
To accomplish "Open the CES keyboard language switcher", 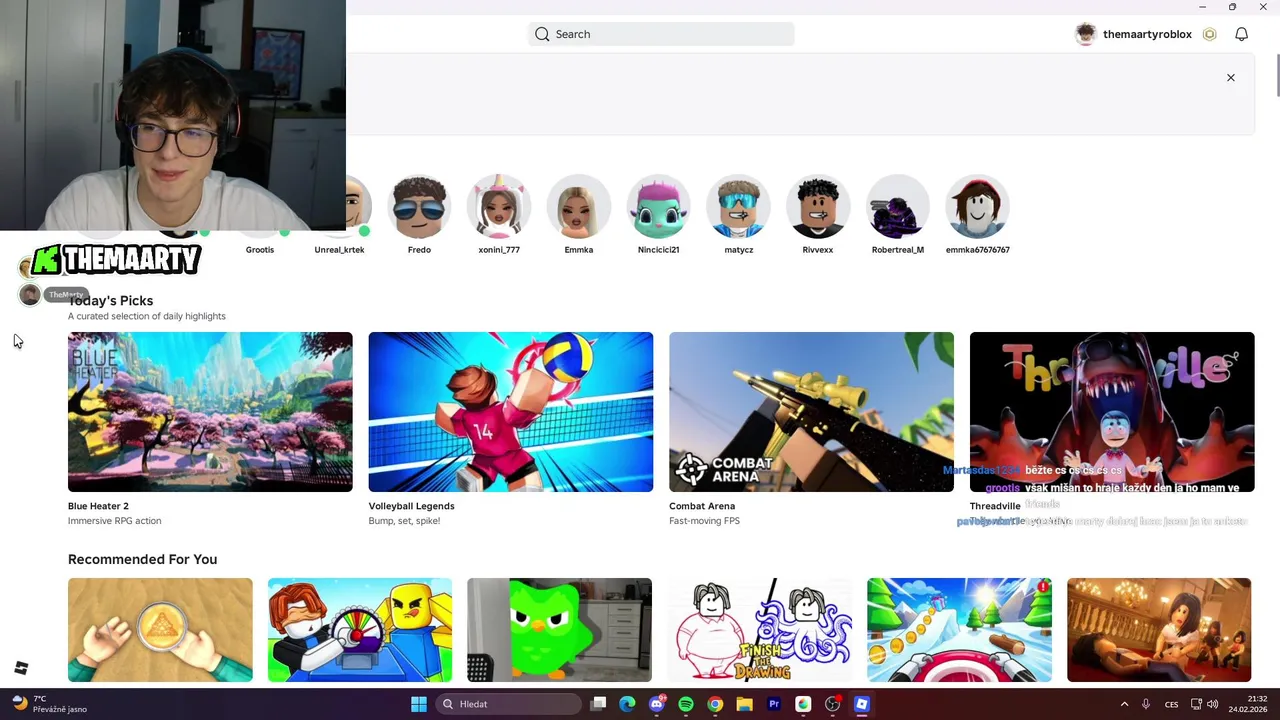I will [x=1171, y=704].
